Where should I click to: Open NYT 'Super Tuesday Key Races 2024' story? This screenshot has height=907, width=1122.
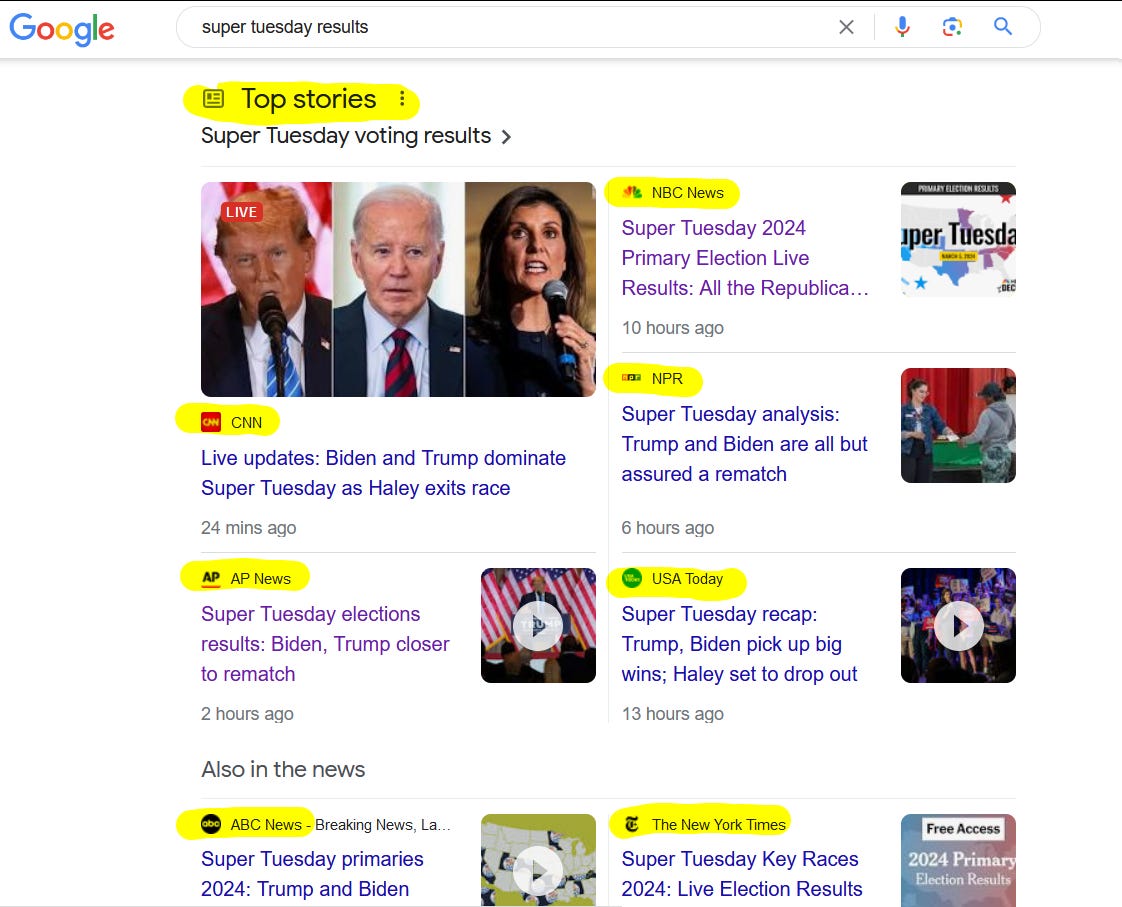click(x=742, y=874)
